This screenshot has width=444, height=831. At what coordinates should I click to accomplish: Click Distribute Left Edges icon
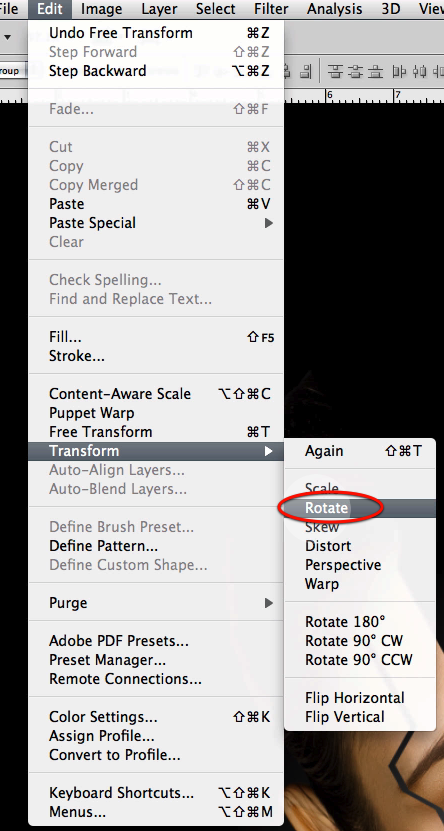[401, 71]
